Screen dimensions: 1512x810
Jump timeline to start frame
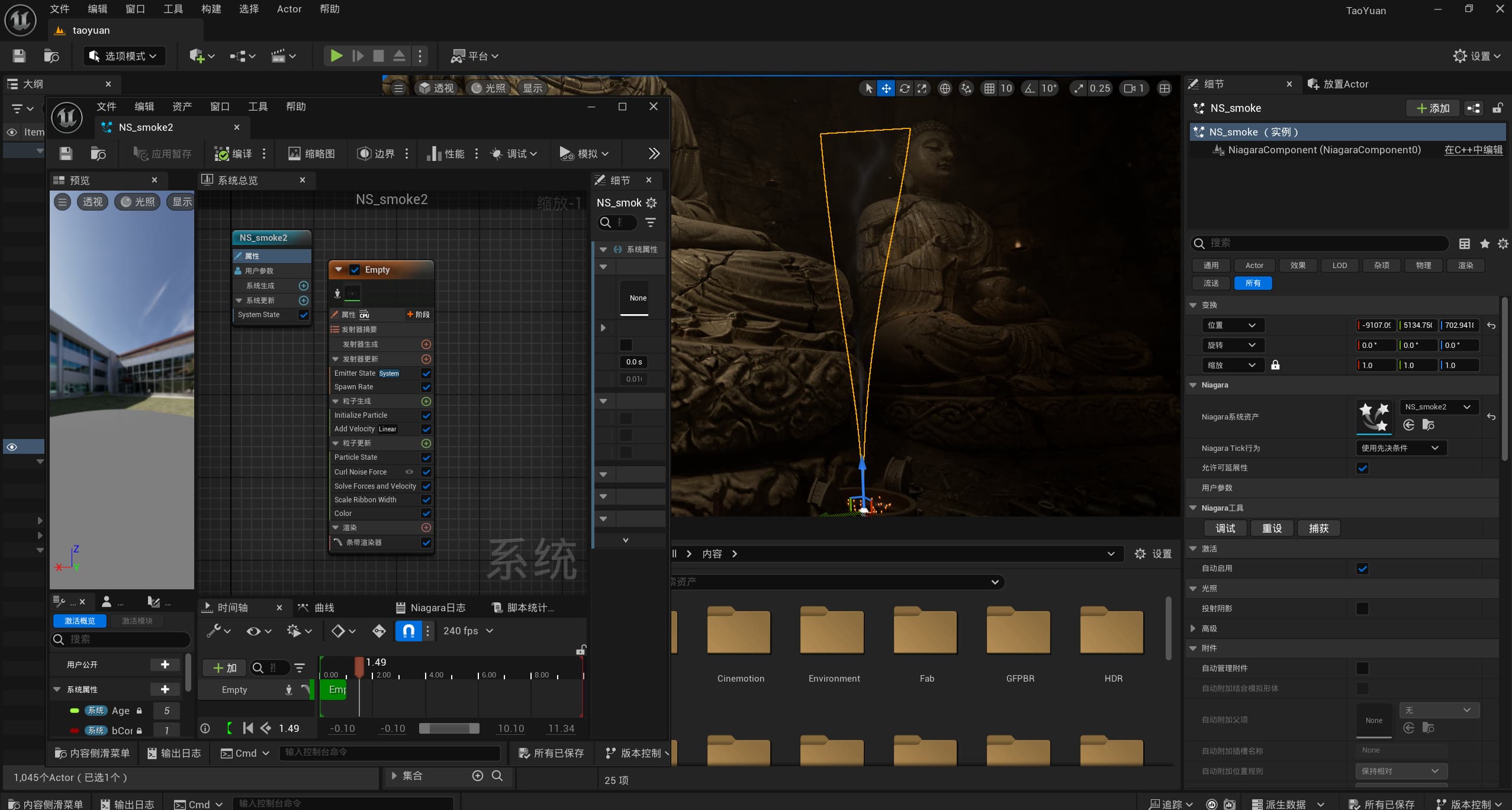point(248,728)
